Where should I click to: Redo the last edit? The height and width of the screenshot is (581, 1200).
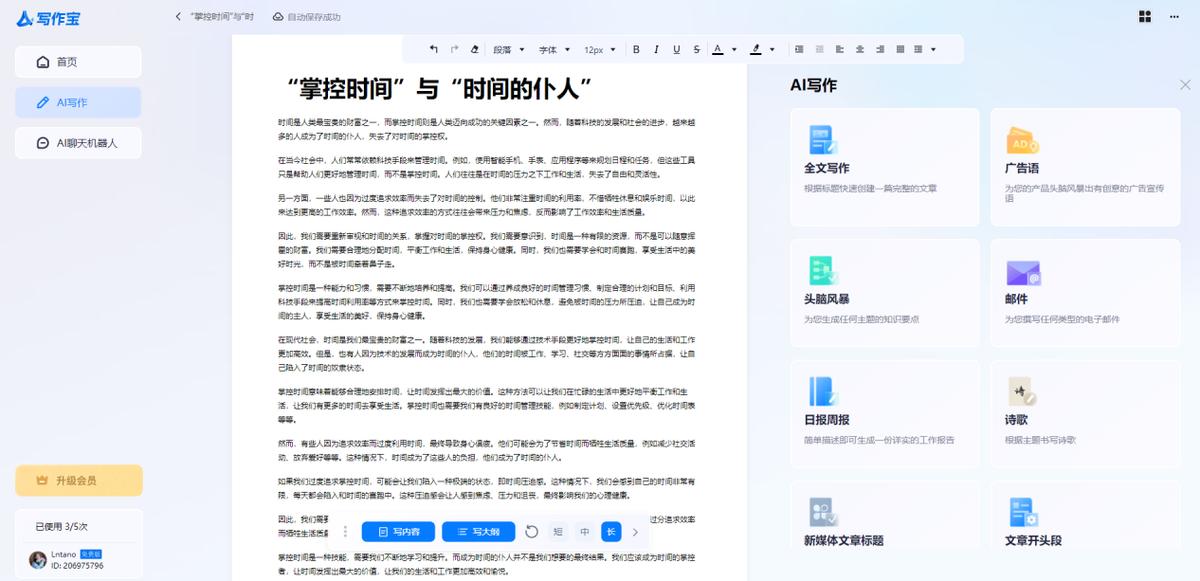click(x=454, y=49)
